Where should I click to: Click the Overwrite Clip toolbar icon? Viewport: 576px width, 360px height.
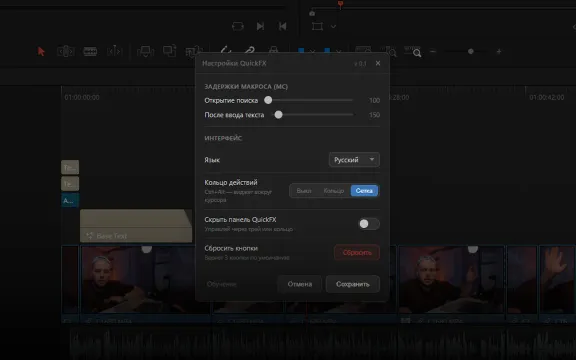(169, 51)
